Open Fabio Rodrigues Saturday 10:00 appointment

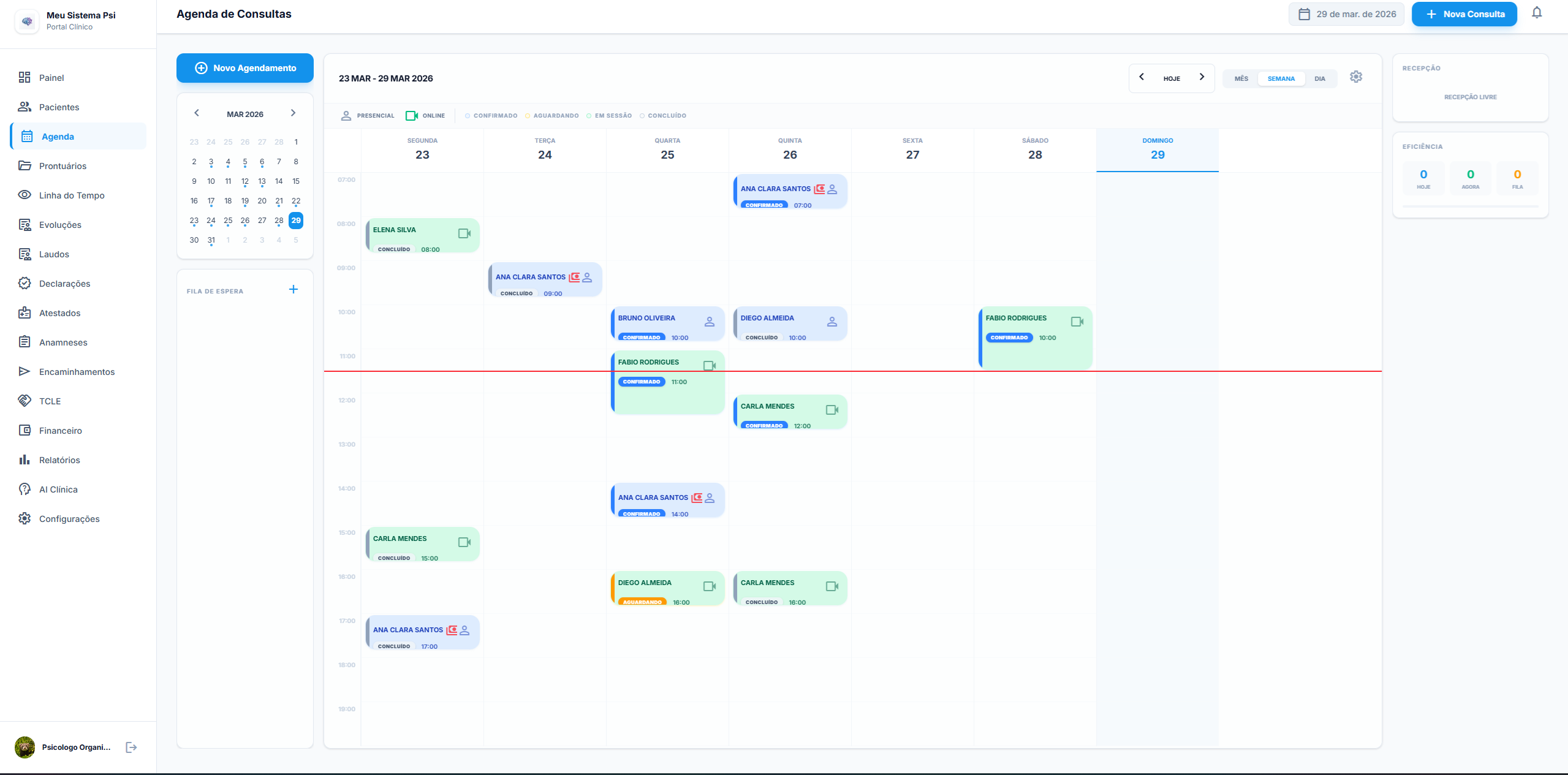1035,338
